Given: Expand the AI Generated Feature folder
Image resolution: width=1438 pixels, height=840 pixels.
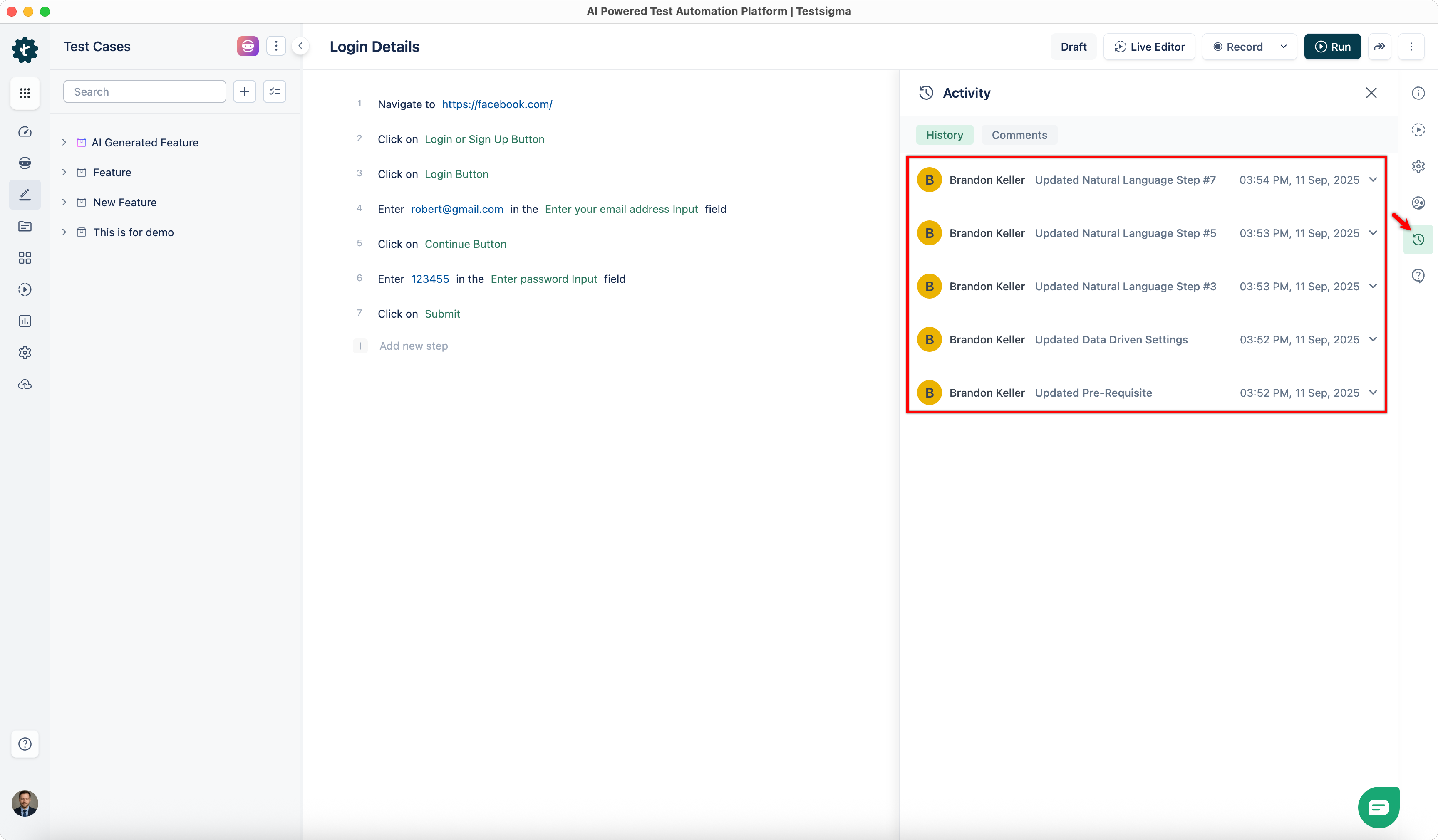Looking at the screenshot, I should click(64, 143).
